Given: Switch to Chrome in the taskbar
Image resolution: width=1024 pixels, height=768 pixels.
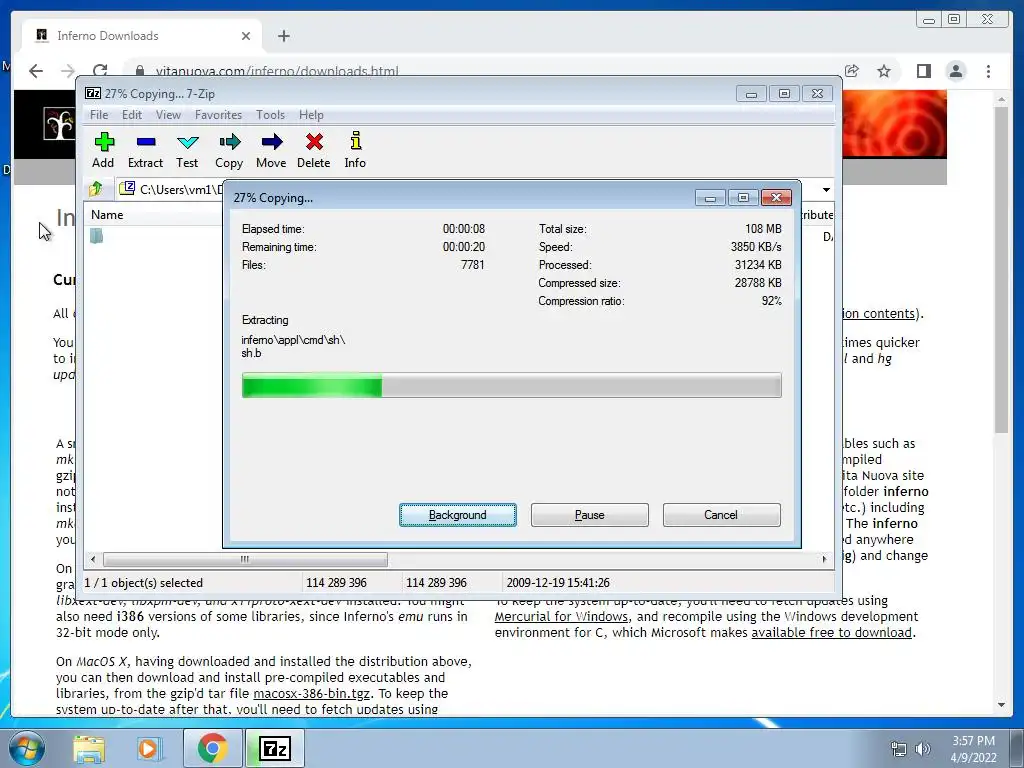Looking at the screenshot, I should coord(212,749).
